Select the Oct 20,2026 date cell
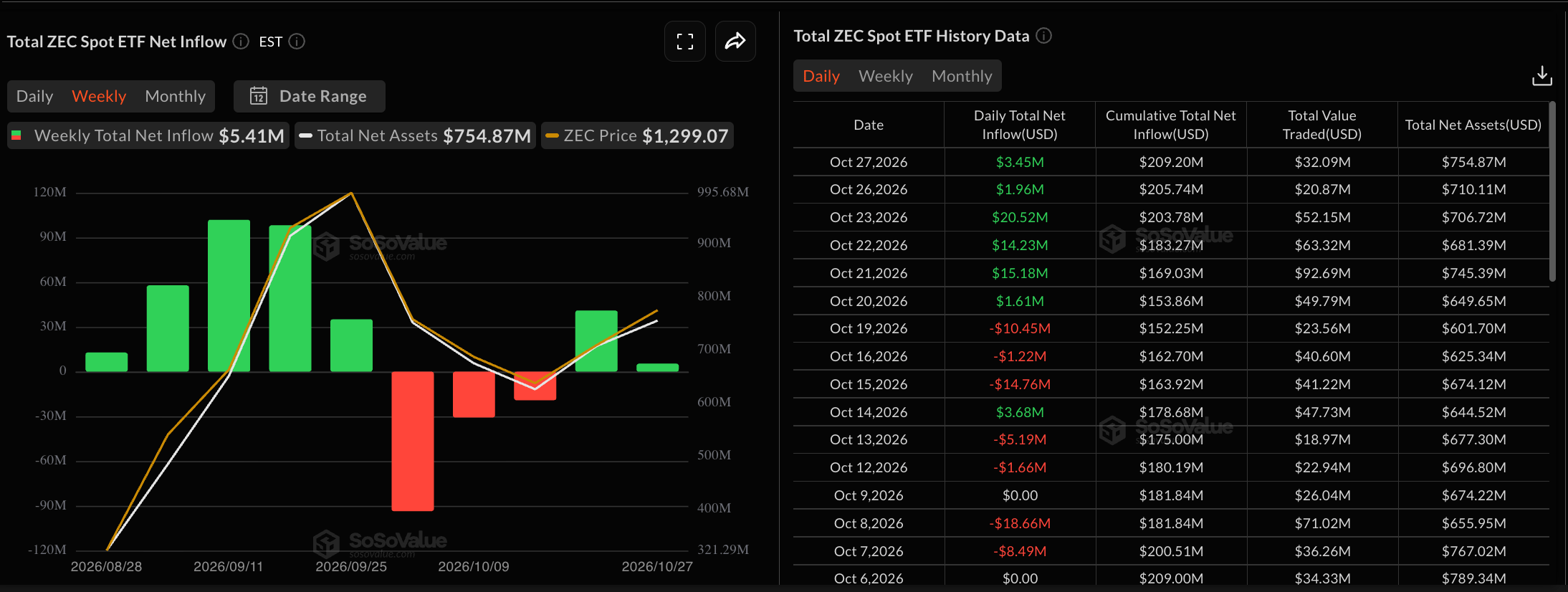 [869, 301]
